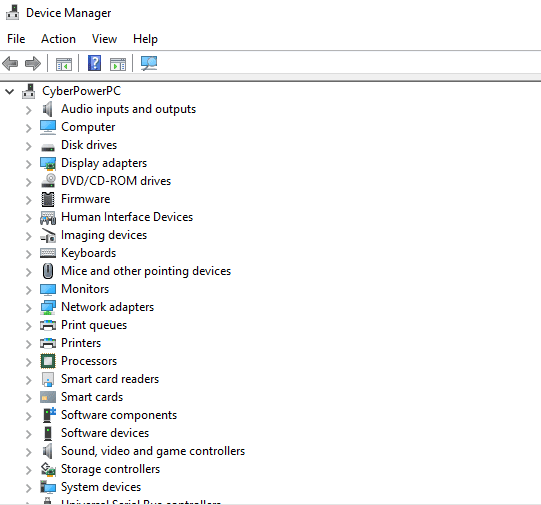Click the Disk drives icon
This screenshot has width=541, height=505.
tap(48, 148)
